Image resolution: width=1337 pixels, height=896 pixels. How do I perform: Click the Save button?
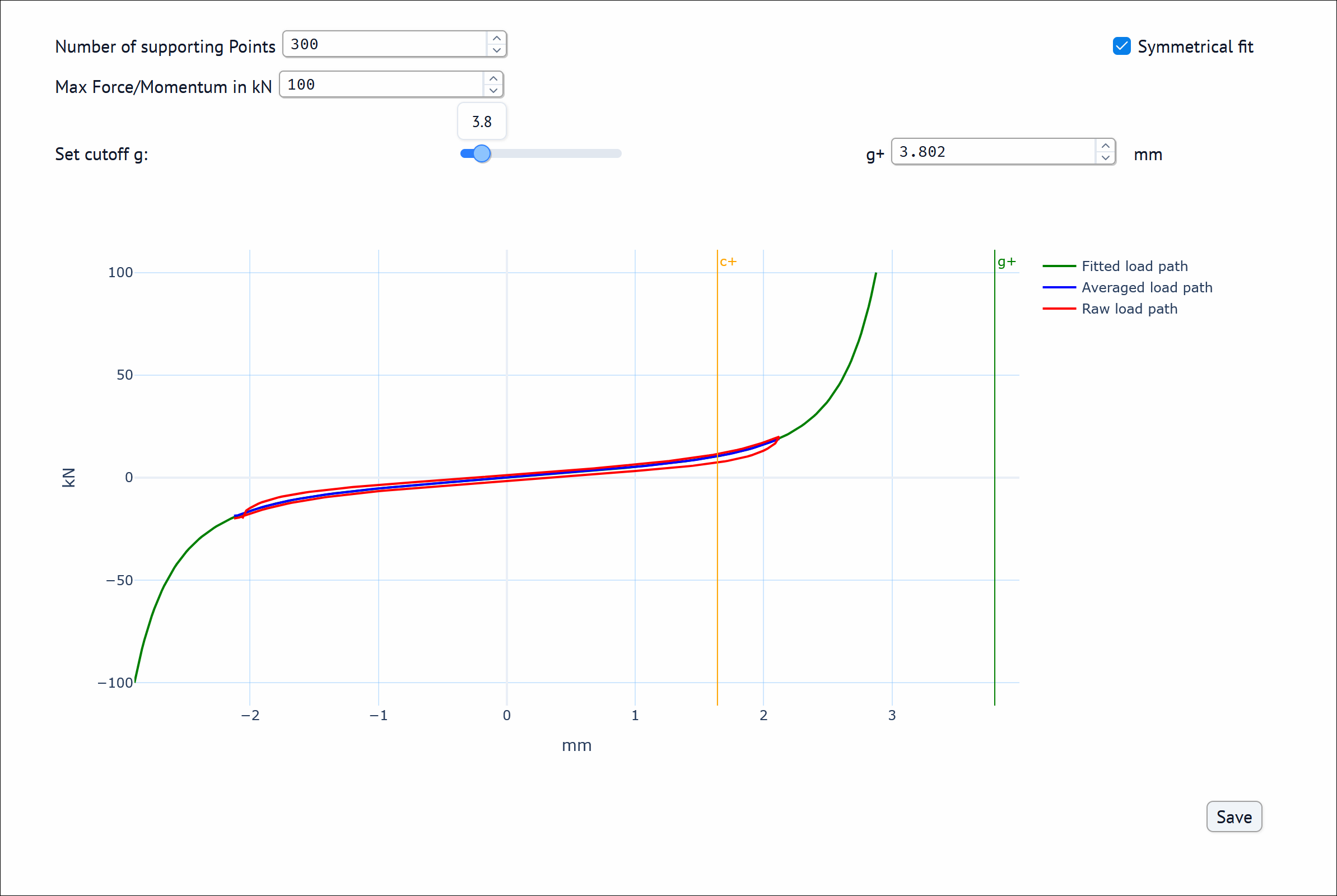click(x=1234, y=816)
